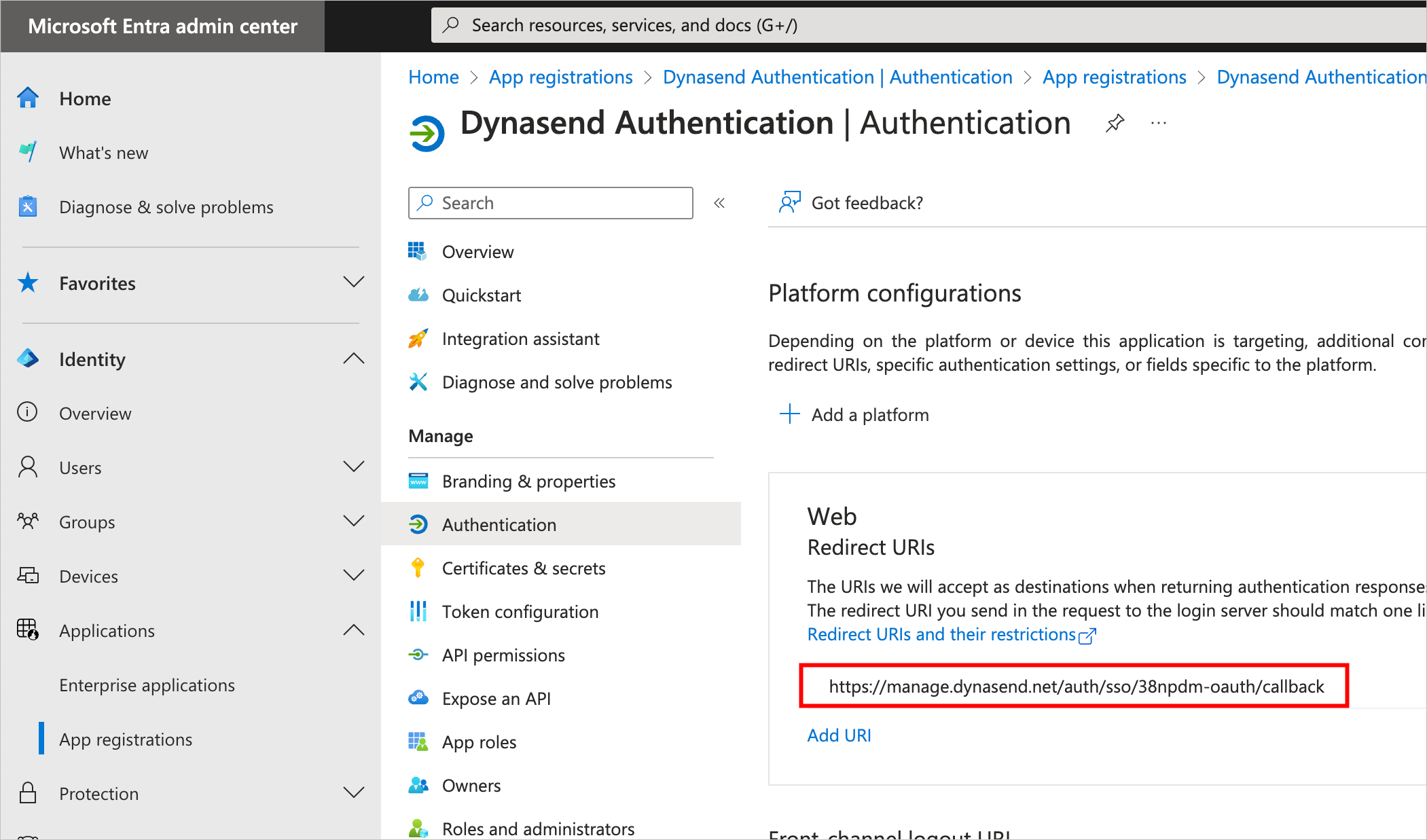
Task: Click Add URI link
Action: [x=839, y=735]
